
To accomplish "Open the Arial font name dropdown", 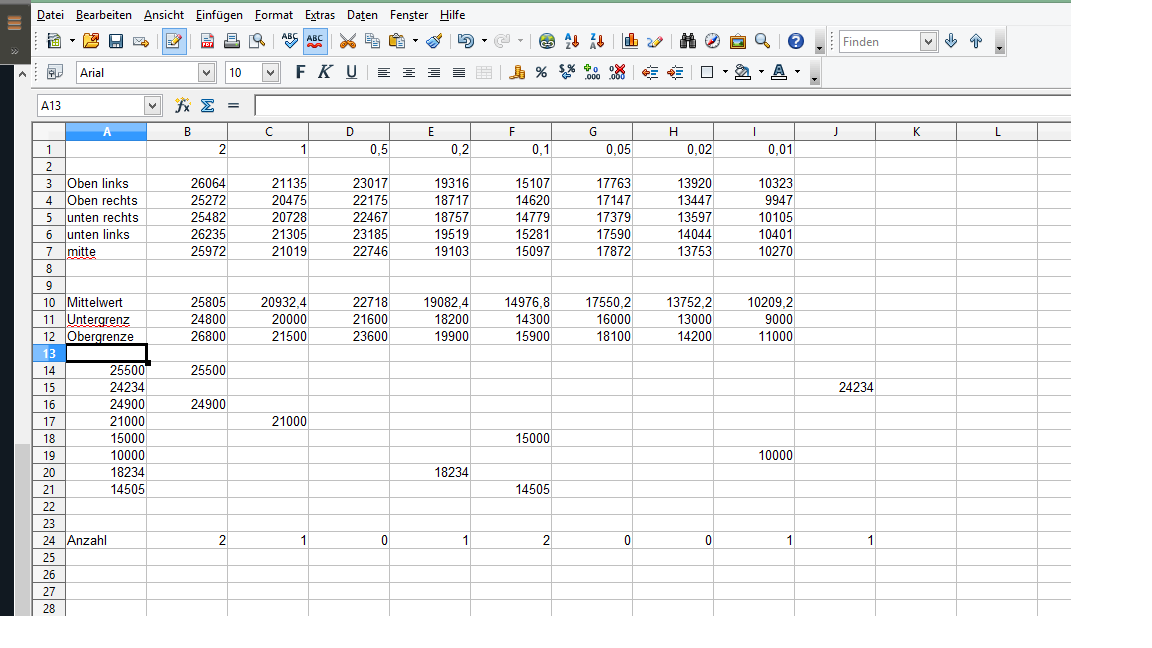I will coord(206,73).
